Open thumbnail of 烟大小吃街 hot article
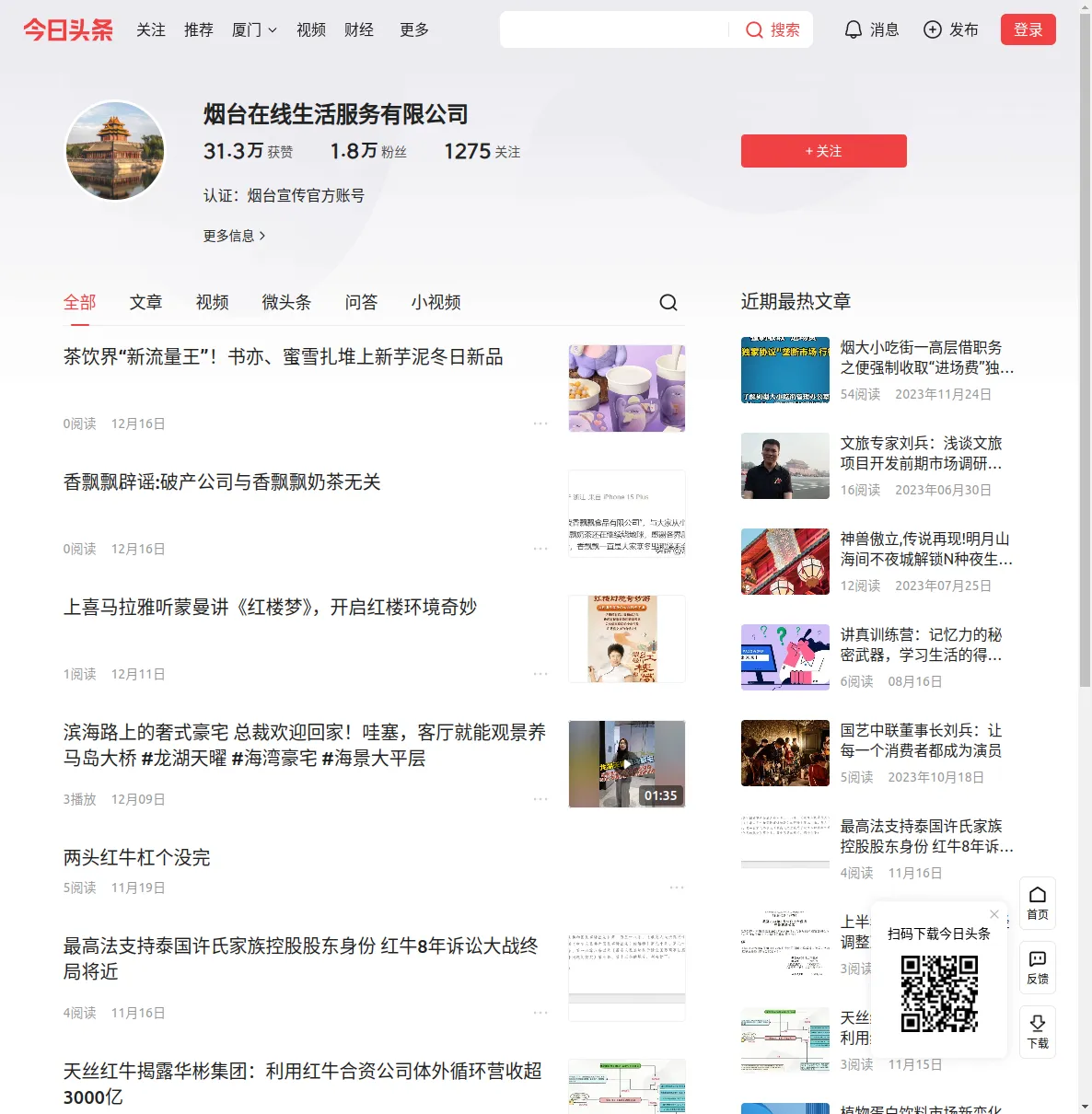The width and height of the screenshot is (1092, 1114). (x=785, y=370)
